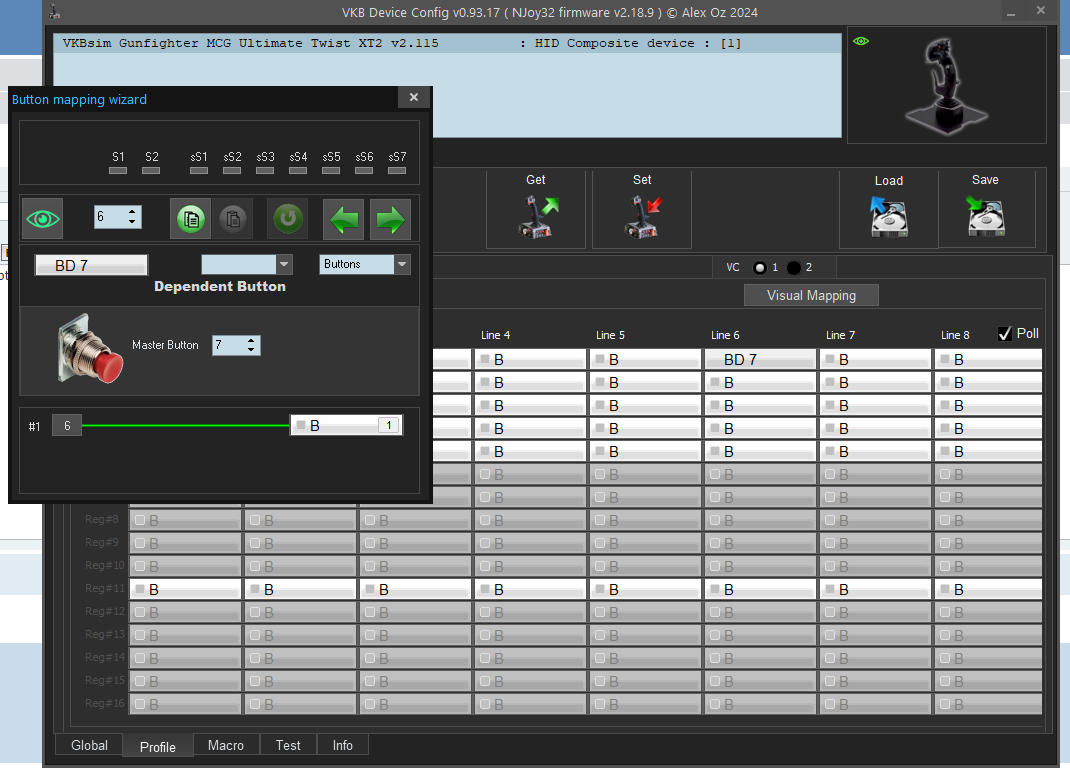Switch to the Global tab
The width and height of the screenshot is (1070, 774).
point(89,745)
